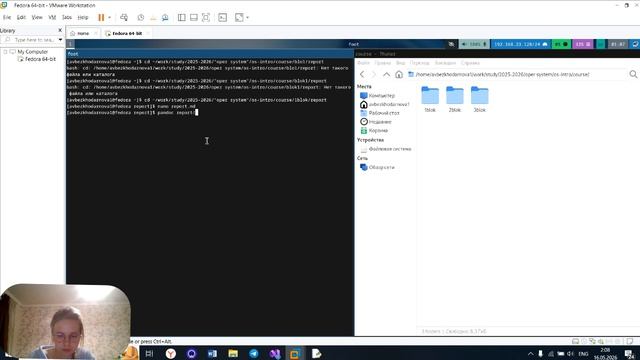Click workspace 1 in the Fedora top bar
The width and height of the screenshot is (640, 360).
click(70, 44)
